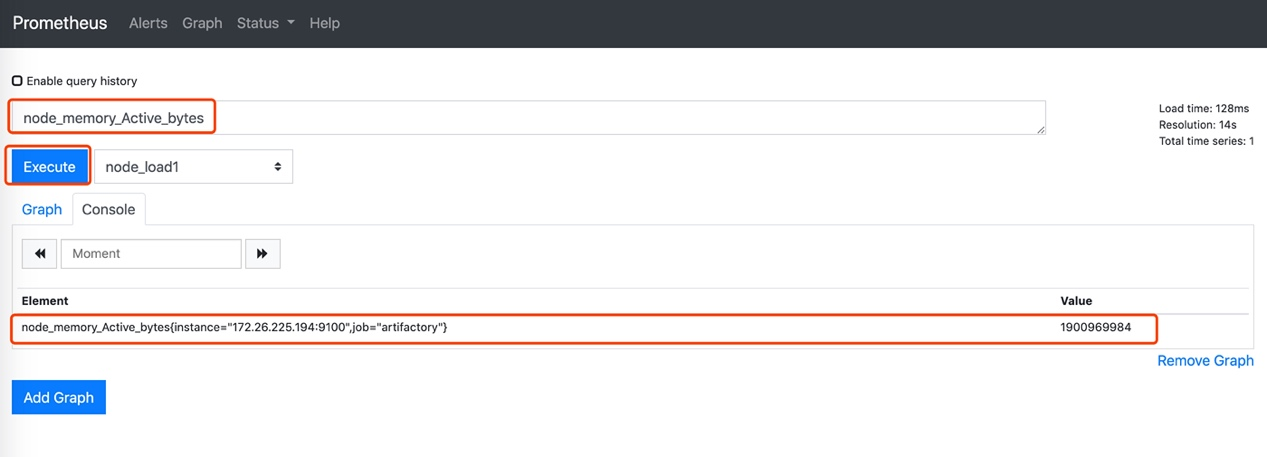Screen dimensions: 1267x457
Task: Click the query box resize handle
Action: click(x=1040, y=129)
